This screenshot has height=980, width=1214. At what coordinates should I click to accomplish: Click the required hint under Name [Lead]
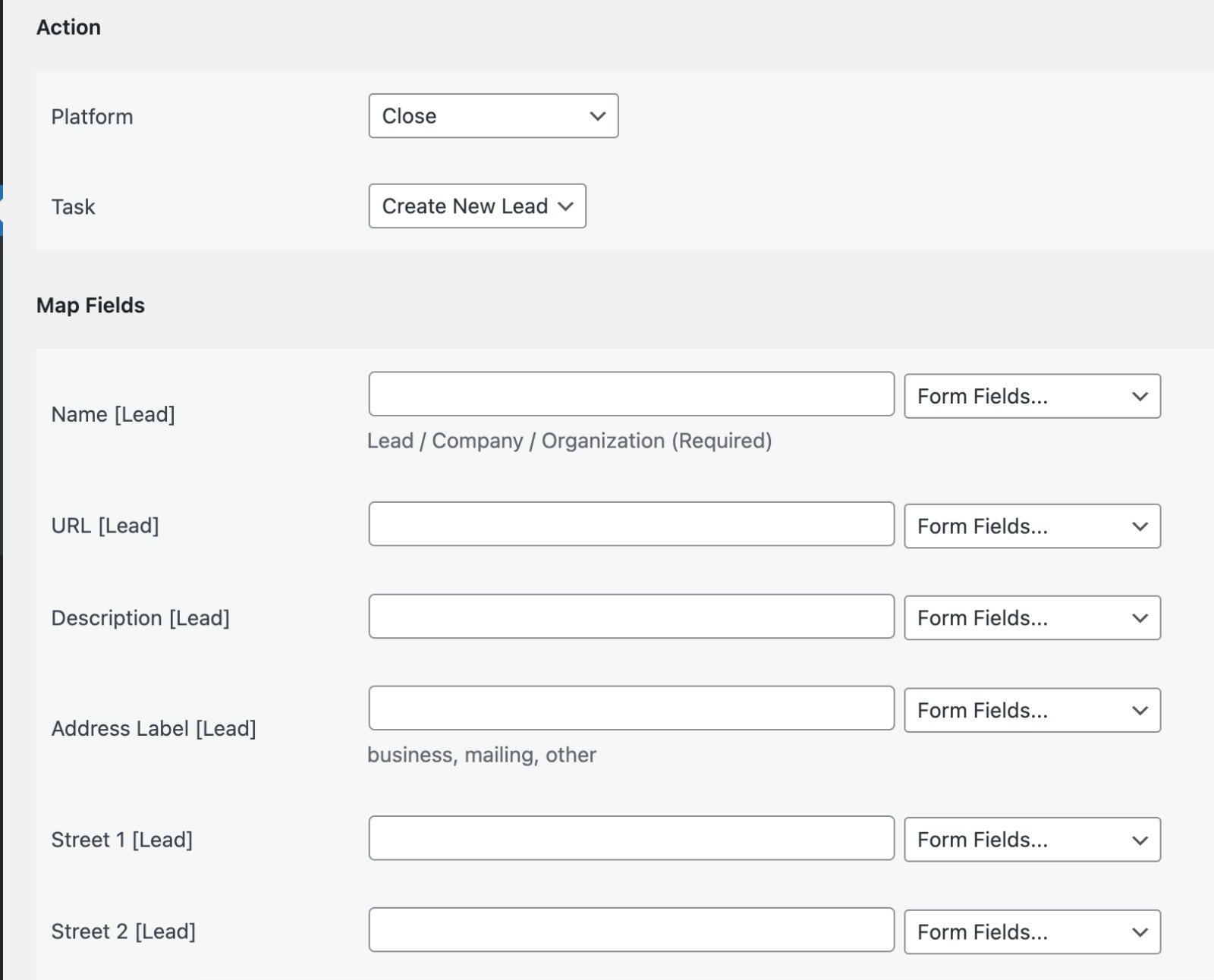(568, 440)
